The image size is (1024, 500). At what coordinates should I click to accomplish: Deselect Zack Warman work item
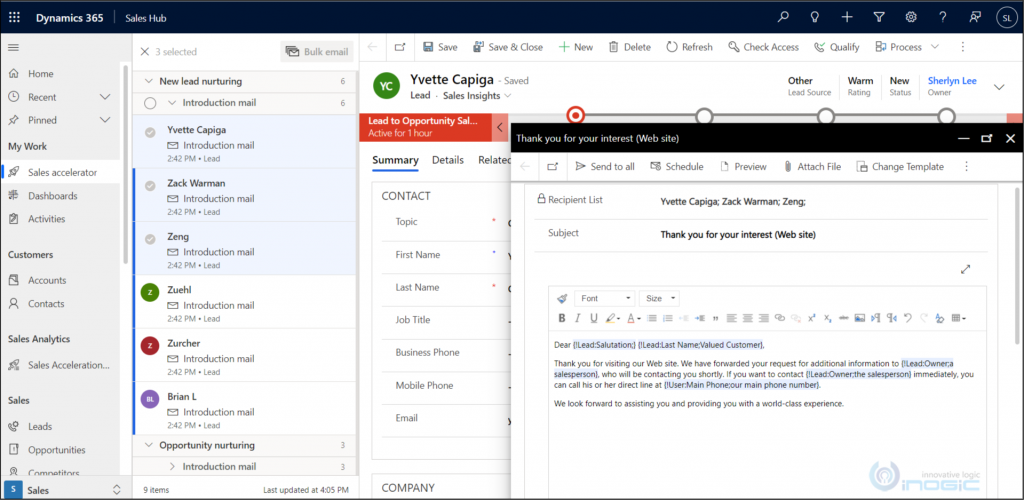(150, 186)
